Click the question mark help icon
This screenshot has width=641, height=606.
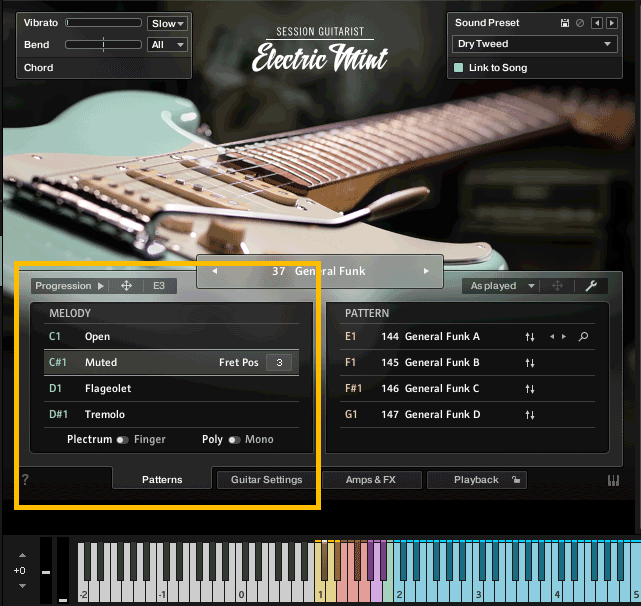(x=25, y=479)
